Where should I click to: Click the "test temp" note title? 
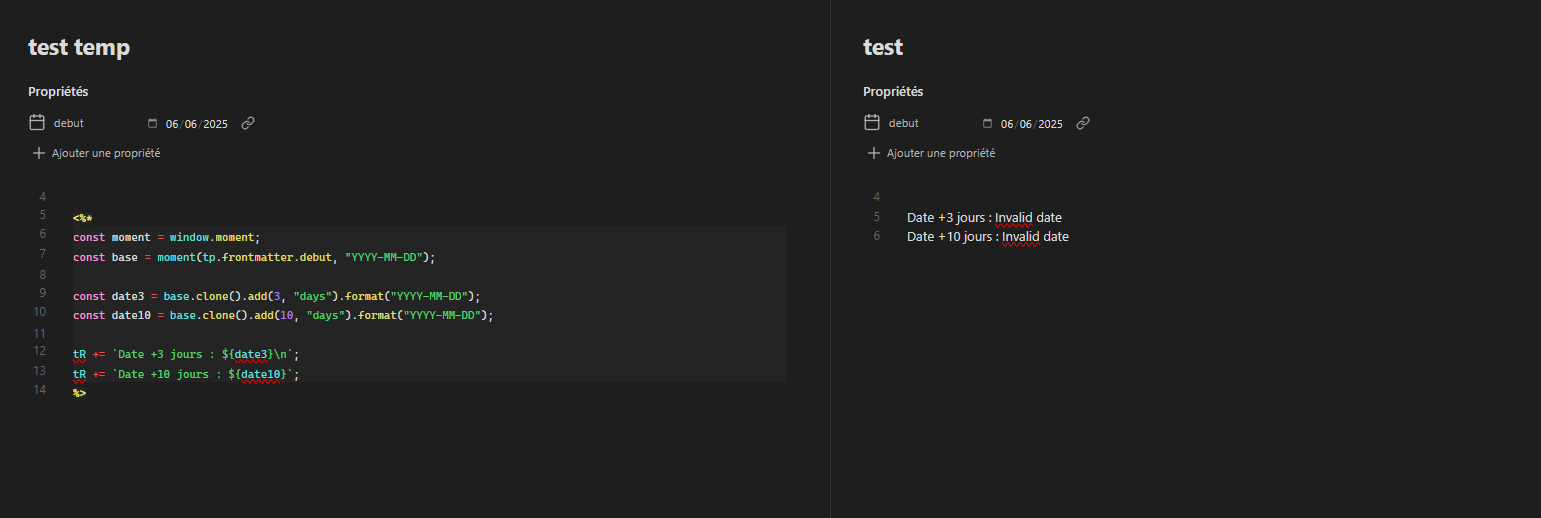point(79,47)
